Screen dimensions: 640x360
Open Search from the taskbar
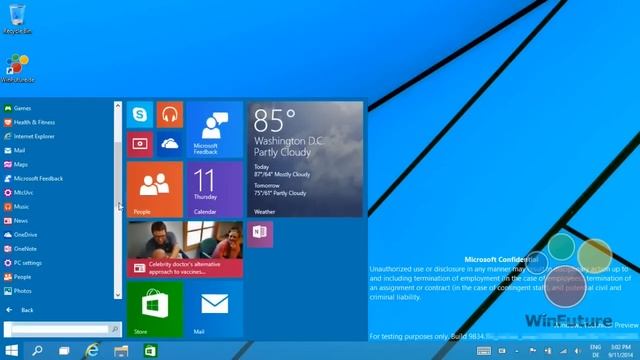[x=38, y=351]
